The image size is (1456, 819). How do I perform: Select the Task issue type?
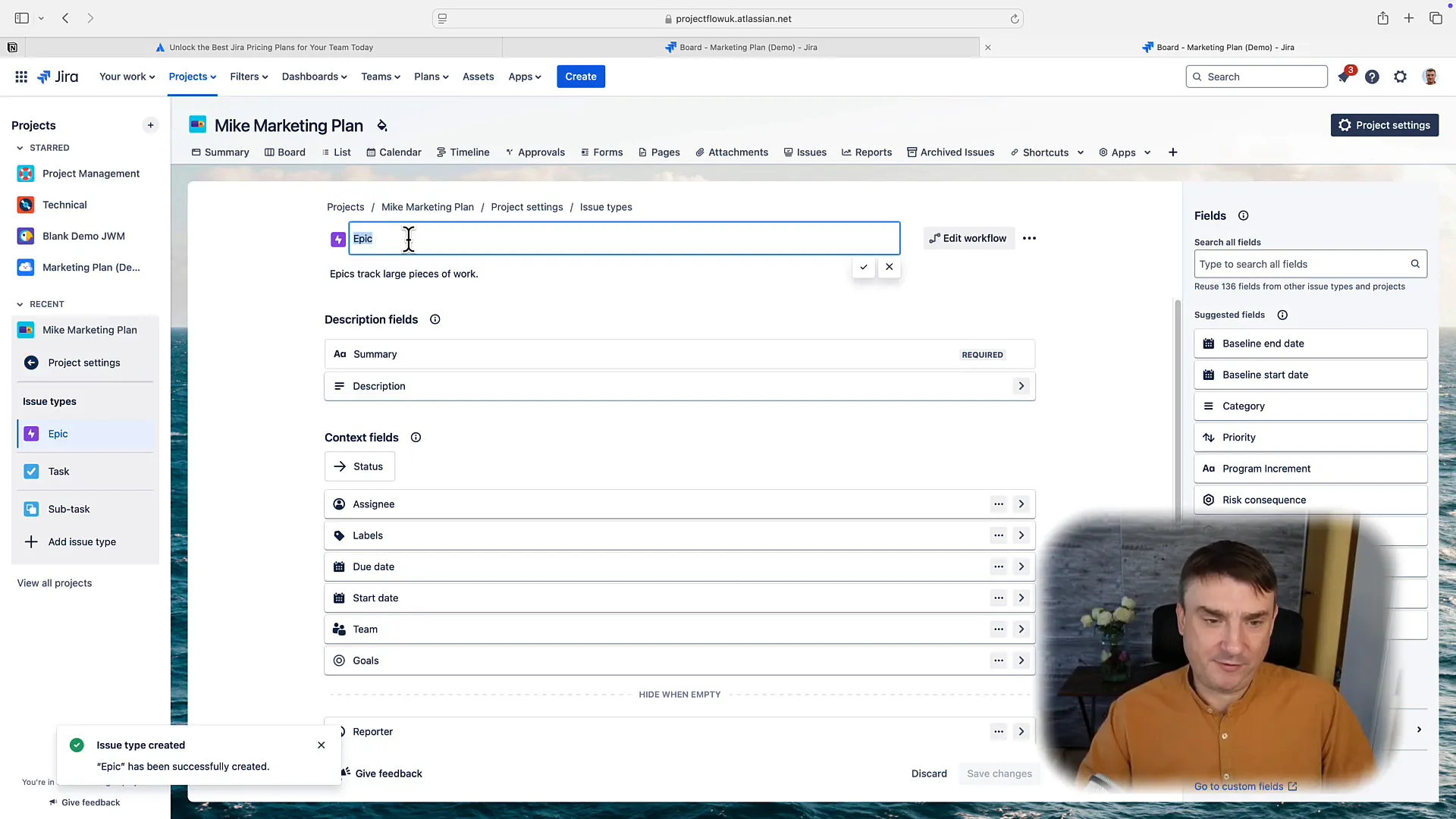point(85,472)
